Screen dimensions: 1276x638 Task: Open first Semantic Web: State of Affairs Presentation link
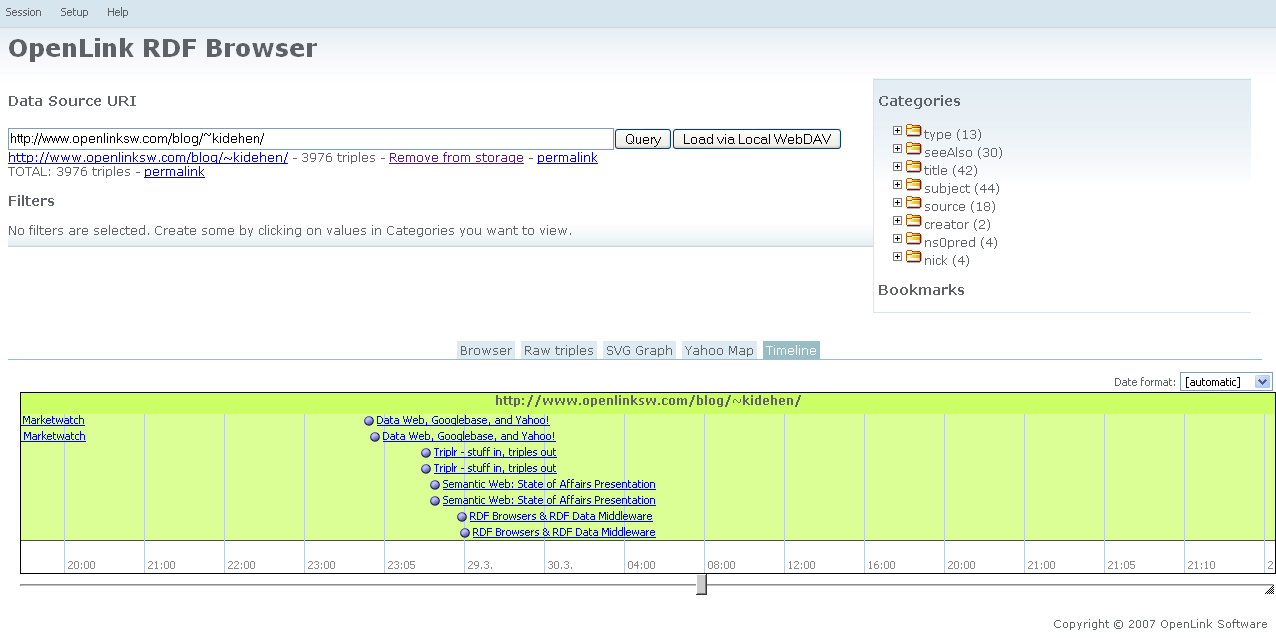(x=549, y=485)
